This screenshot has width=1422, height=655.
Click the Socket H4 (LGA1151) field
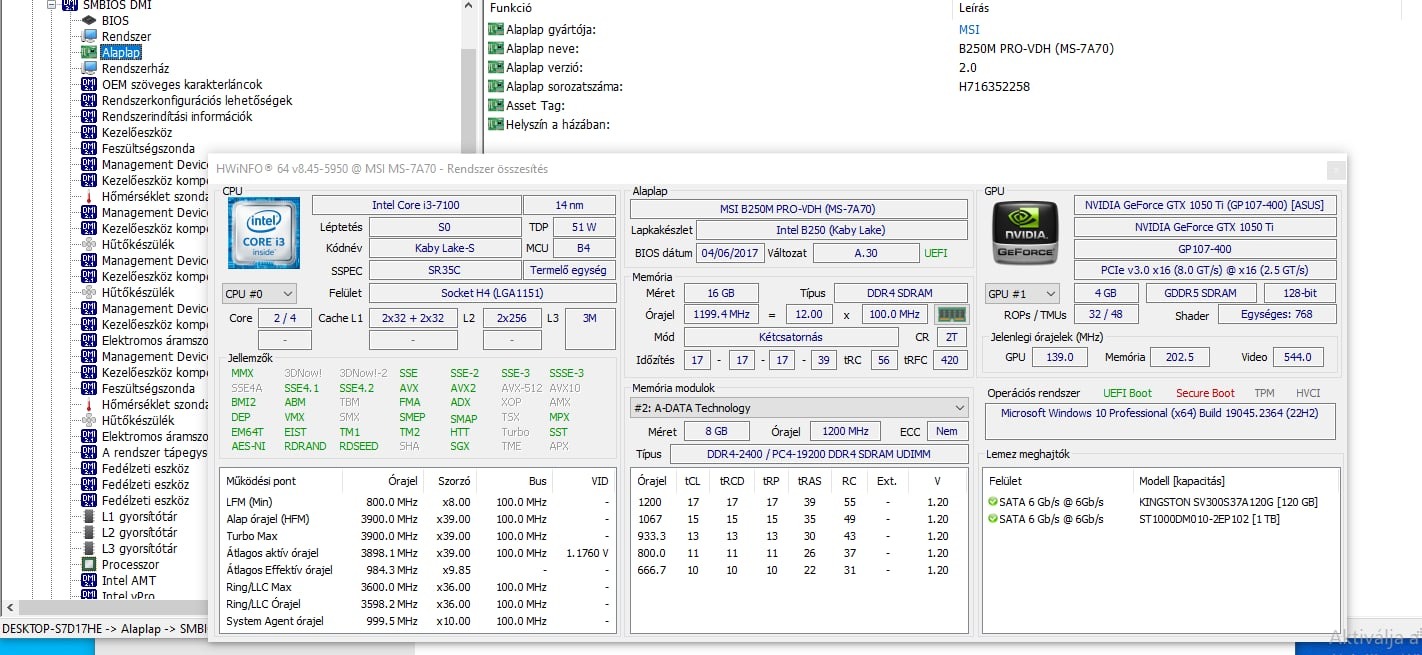click(492, 293)
